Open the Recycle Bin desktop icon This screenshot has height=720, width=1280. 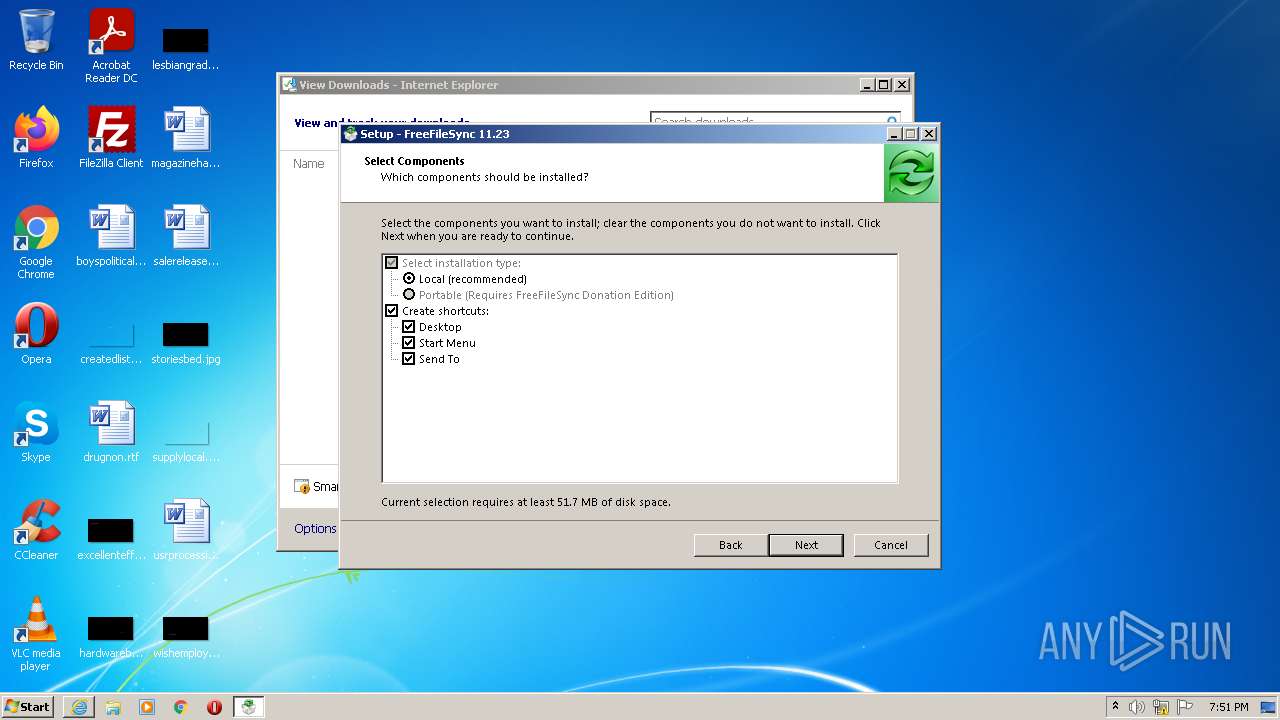click(x=36, y=40)
